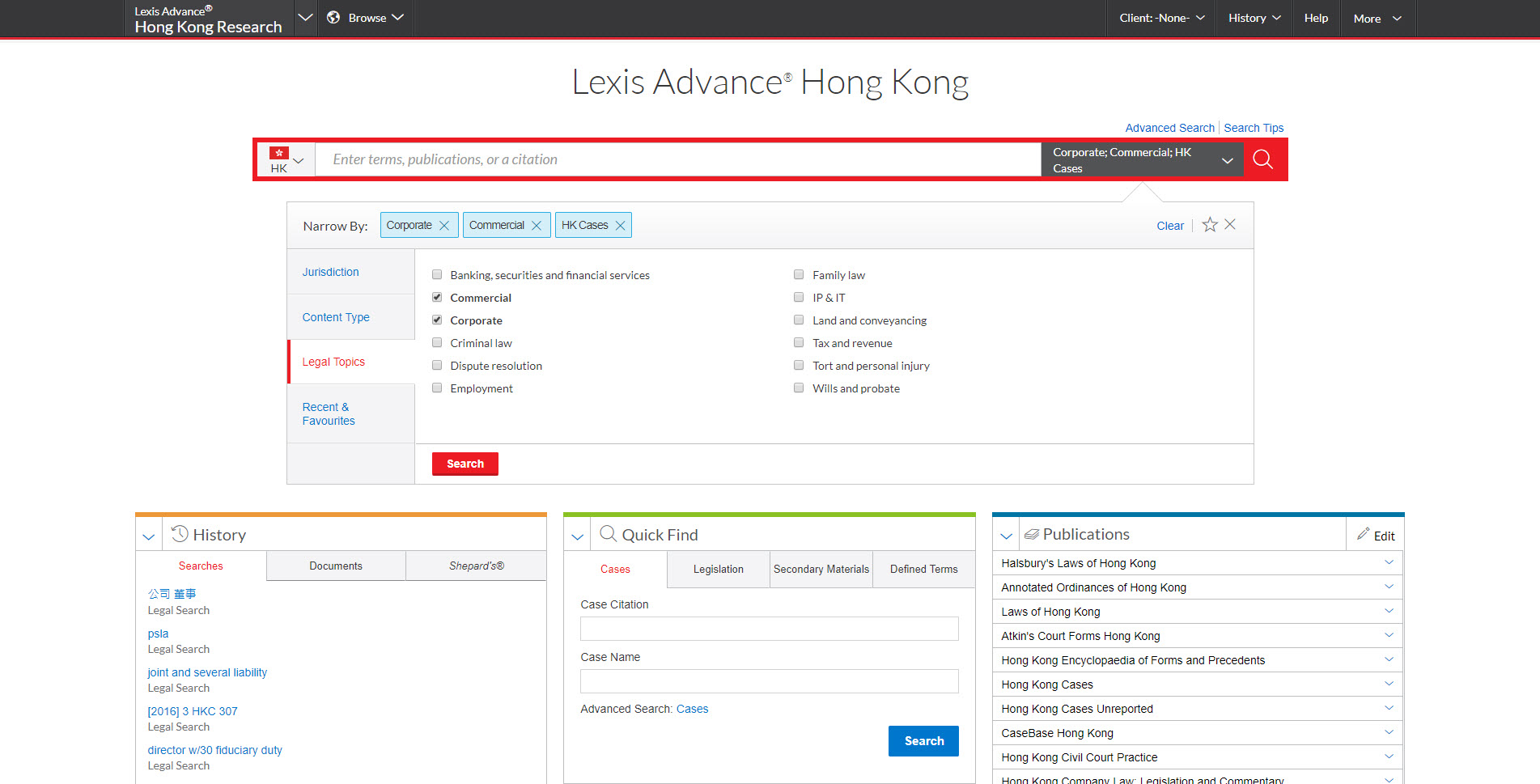Focus the main search terms field
This screenshot has width=1540, height=784.
click(x=678, y=159)
